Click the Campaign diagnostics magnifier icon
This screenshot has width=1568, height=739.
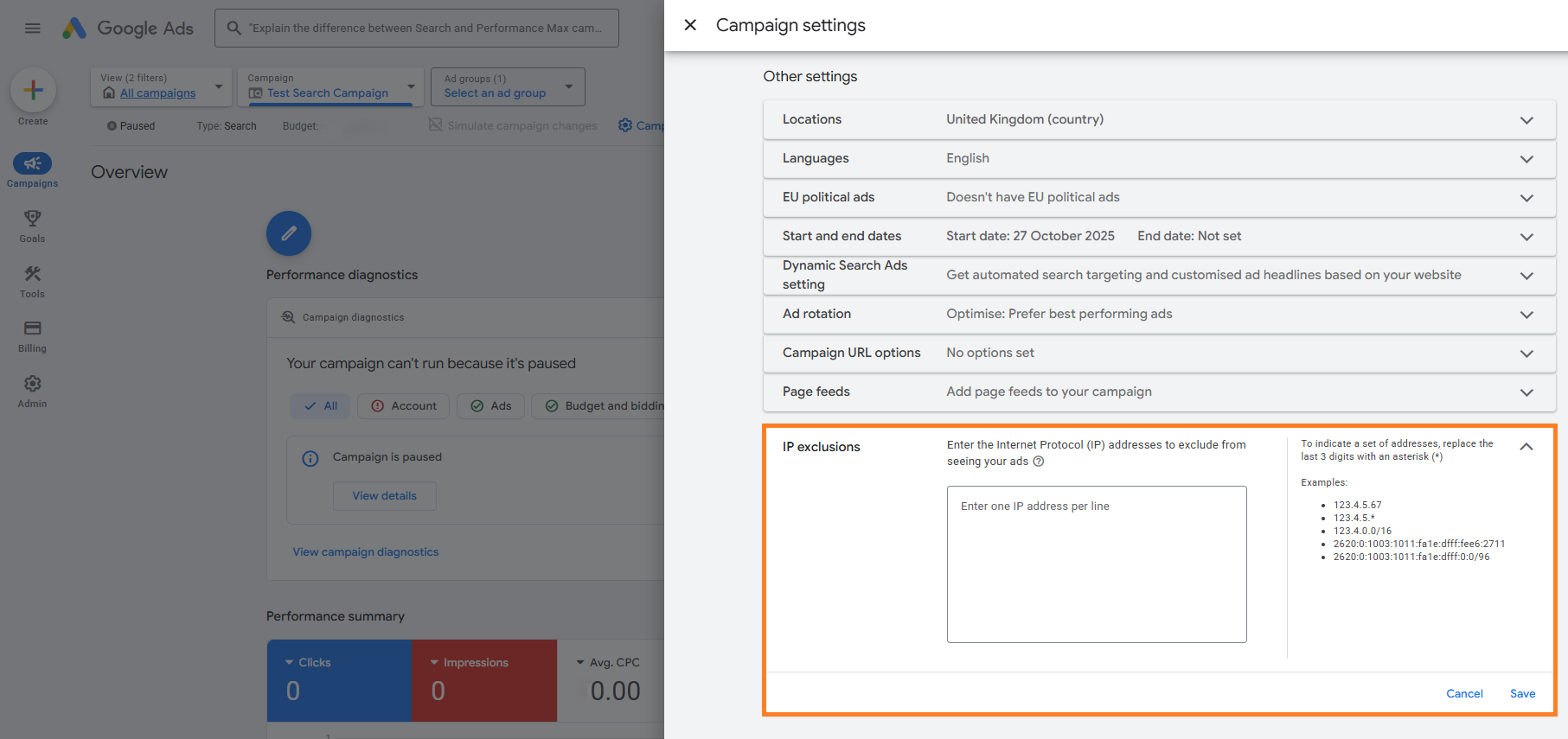click(x=288, y=317)
